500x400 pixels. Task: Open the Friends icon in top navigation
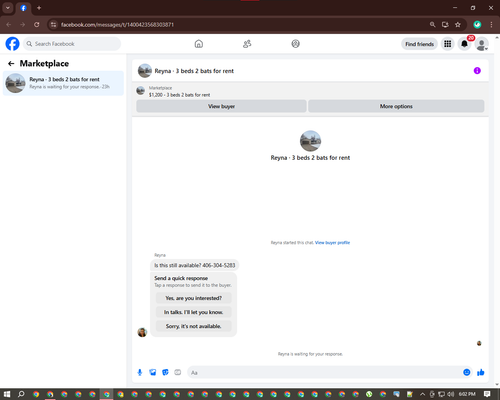click(x=247, y=44)
